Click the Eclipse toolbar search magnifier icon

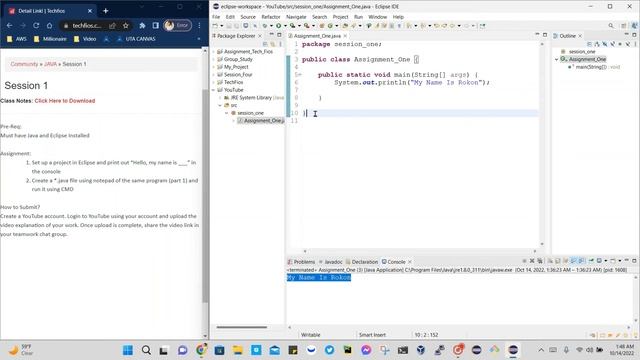611,26
